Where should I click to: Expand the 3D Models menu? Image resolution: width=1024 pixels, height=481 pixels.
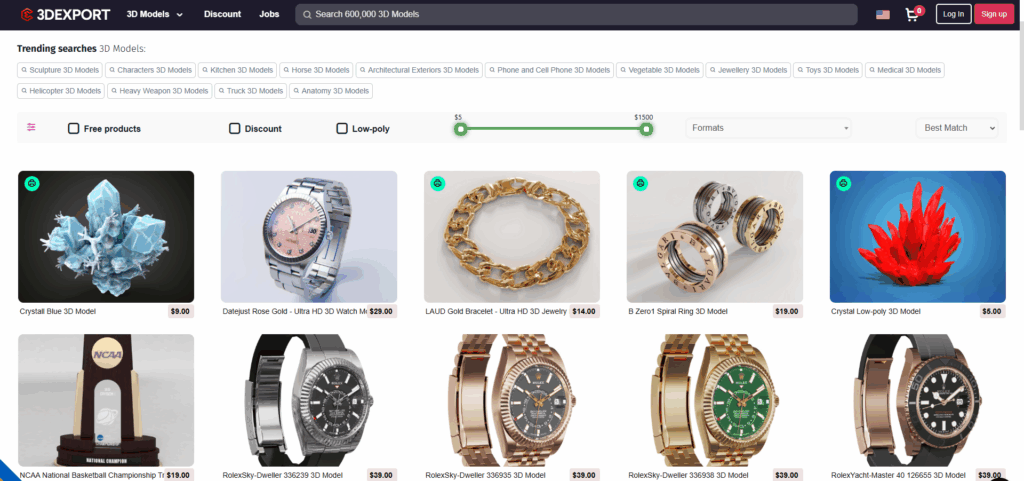point(155,15)
